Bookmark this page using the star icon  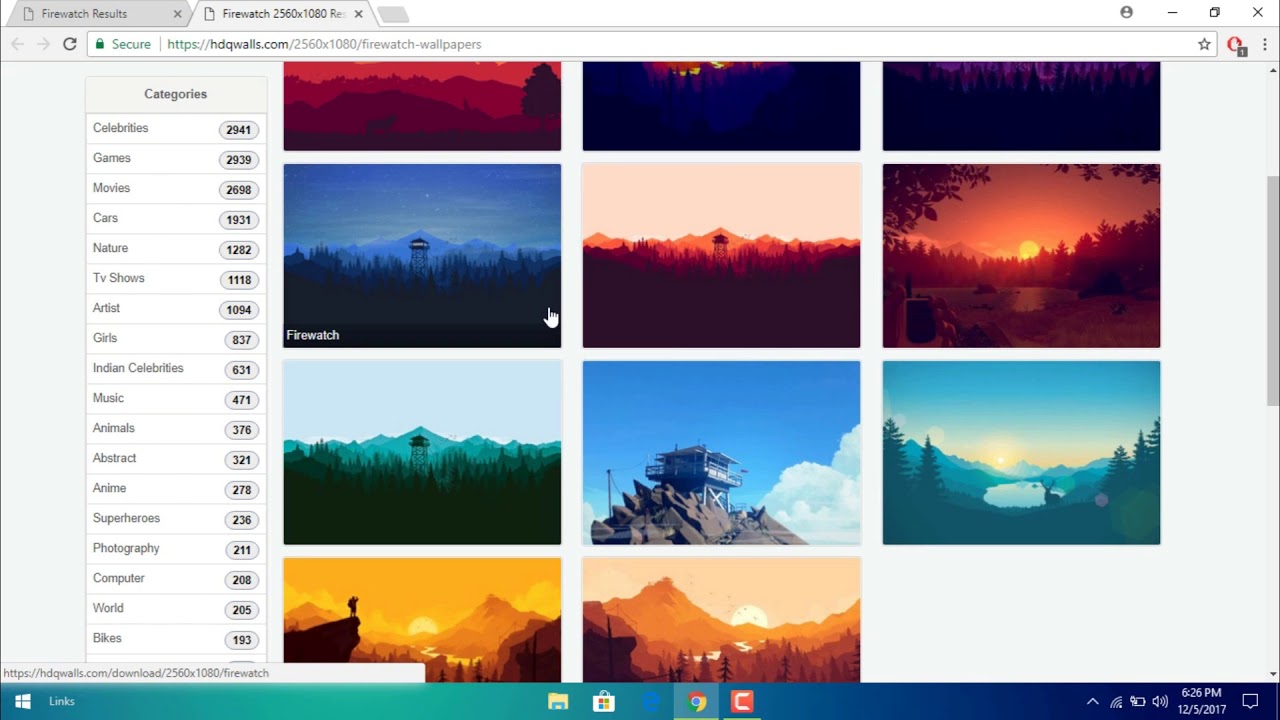pos(1204,44)
